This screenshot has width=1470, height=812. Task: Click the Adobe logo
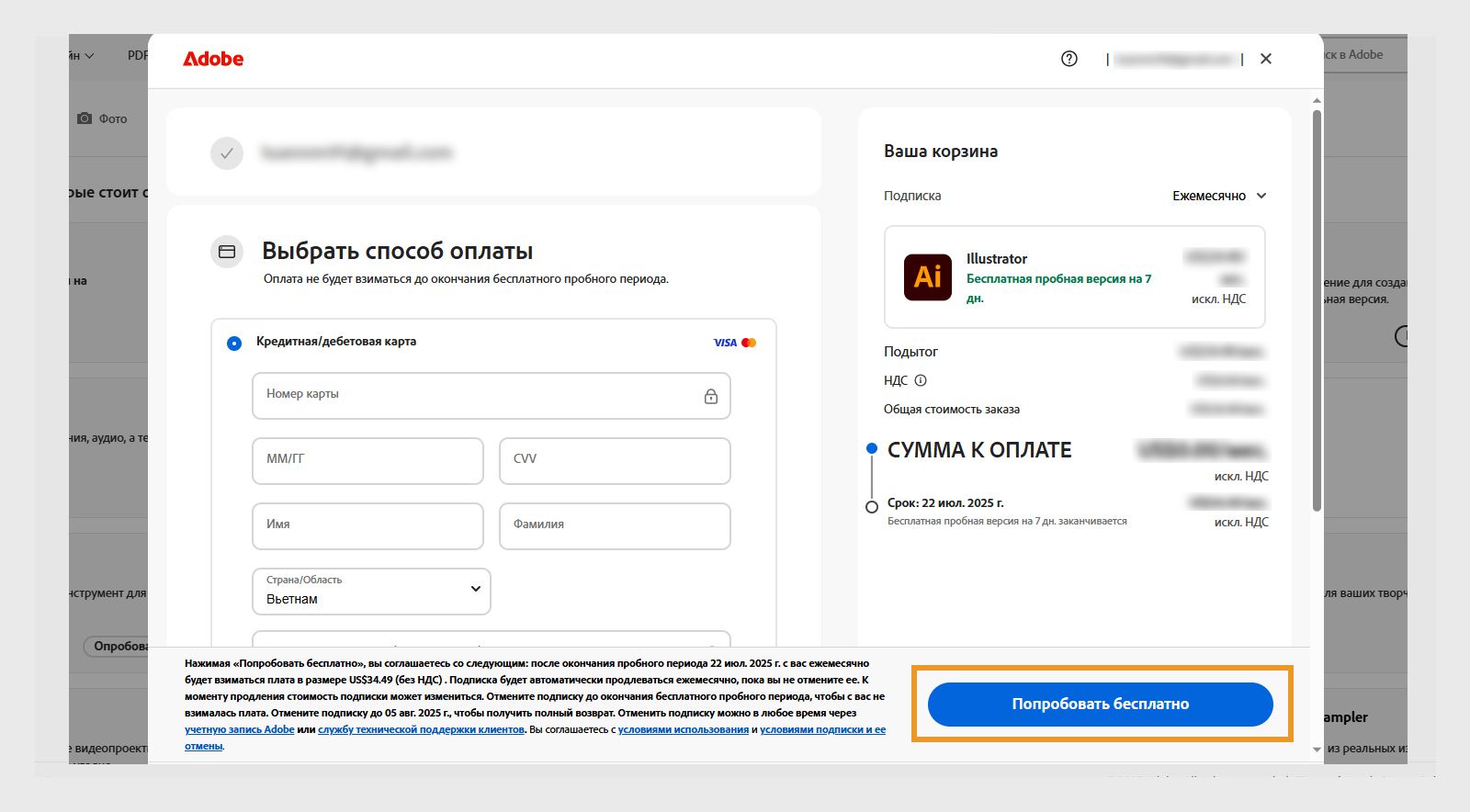pyautogui.click(x=213, y=59)
